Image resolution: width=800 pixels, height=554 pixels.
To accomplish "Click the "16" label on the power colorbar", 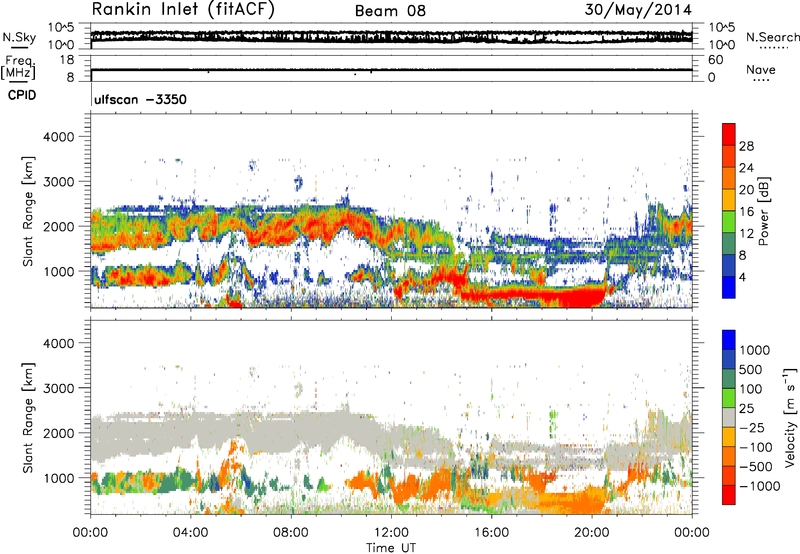I will [x=746, y=212].
